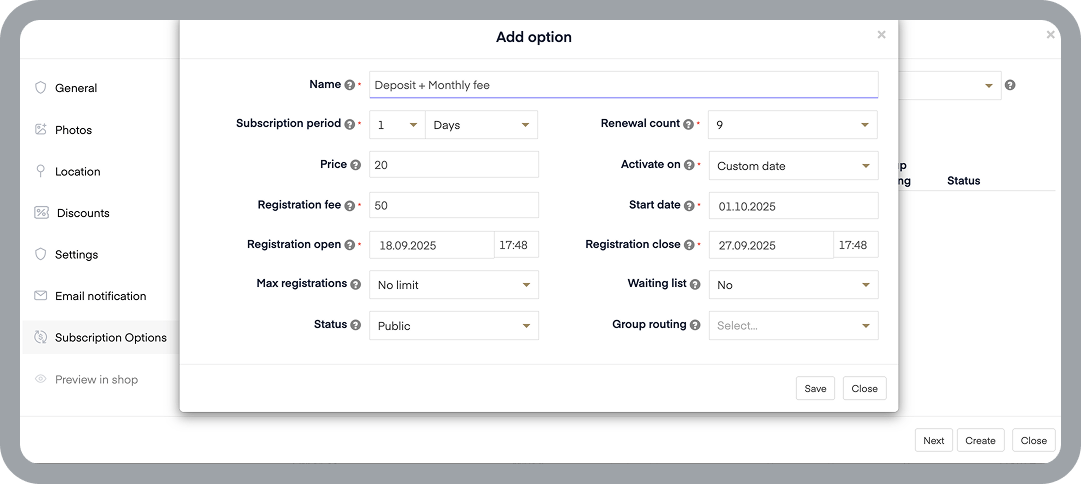This screenshot has height=484, width=1081.
Task: Click the Location pin icon in sidebar
Action: (x=41, y=171)
